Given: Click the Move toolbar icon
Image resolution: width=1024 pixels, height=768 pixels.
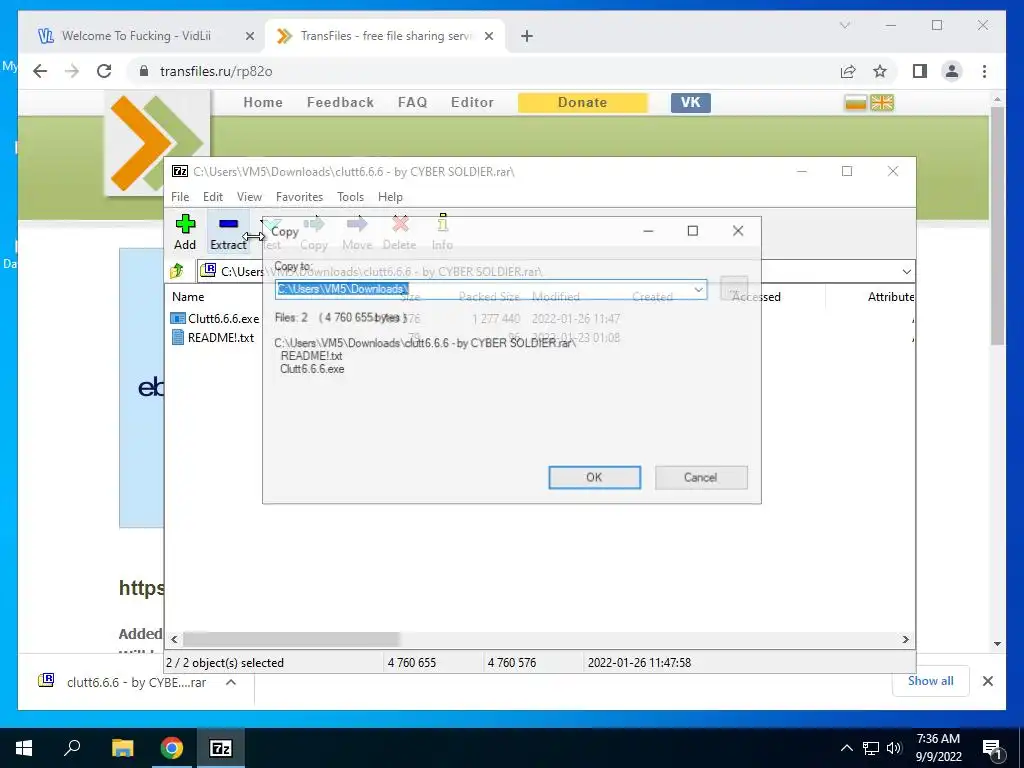Looking at the screenshot, I should 357,232.
